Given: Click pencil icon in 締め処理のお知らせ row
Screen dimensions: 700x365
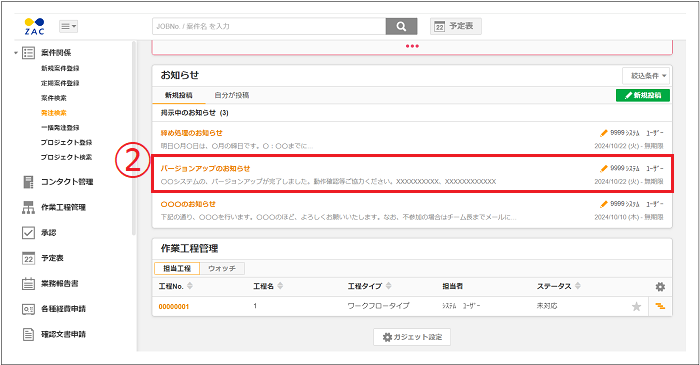Looking at the screenshot, I should 604,133.
